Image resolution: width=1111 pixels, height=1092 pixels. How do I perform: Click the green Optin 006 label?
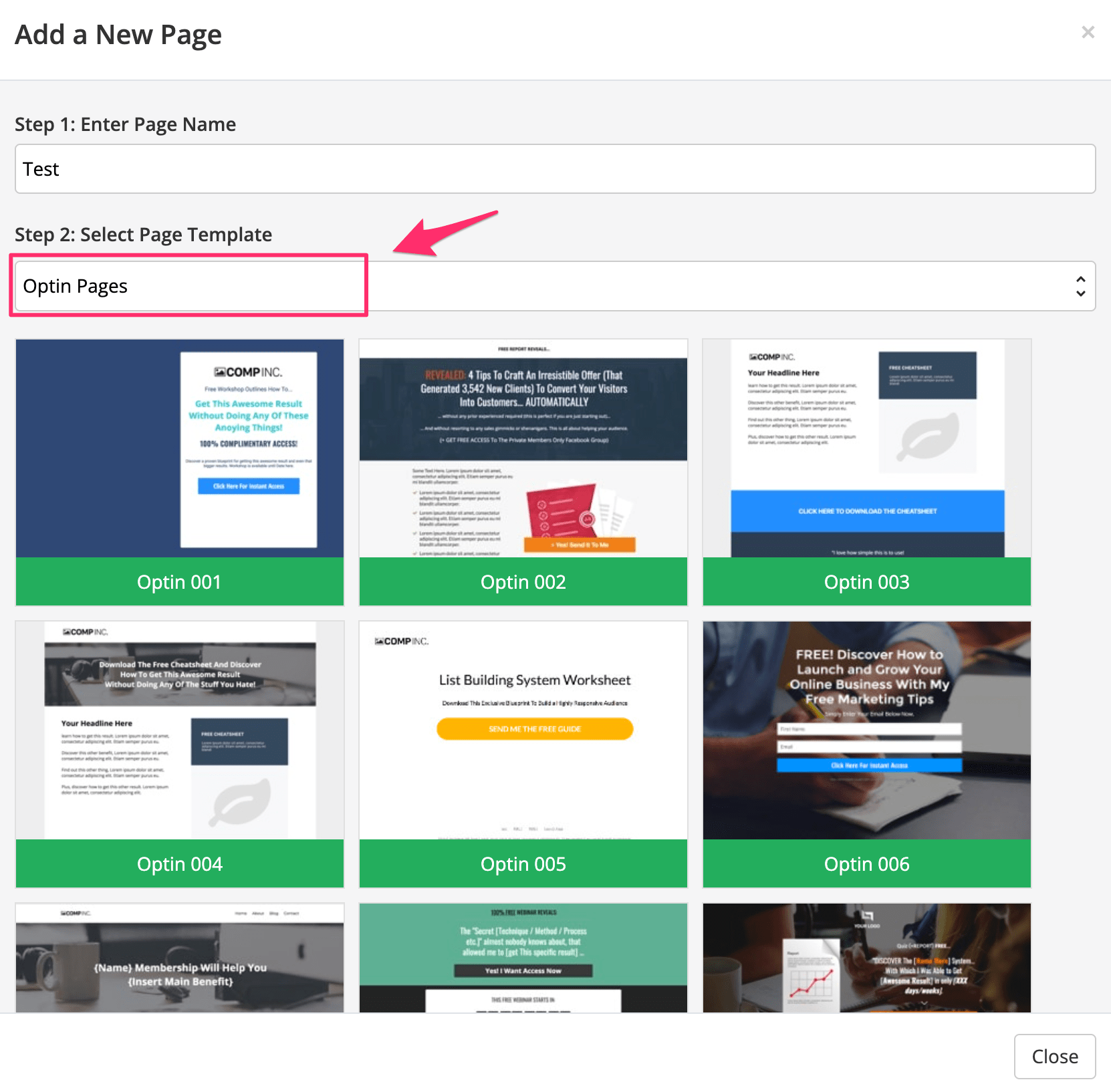pos(867,864)
